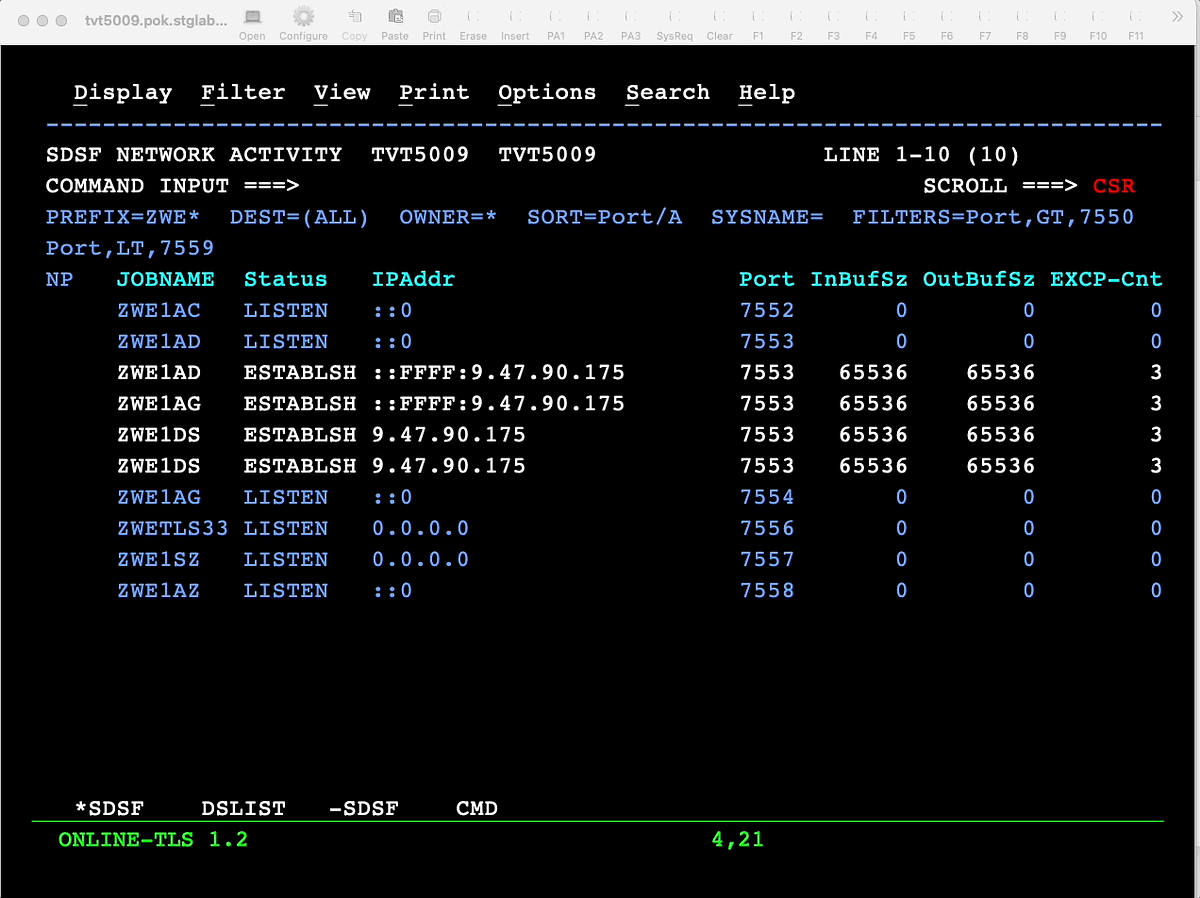Click the IPAddr column header

(x=413, y=280)
